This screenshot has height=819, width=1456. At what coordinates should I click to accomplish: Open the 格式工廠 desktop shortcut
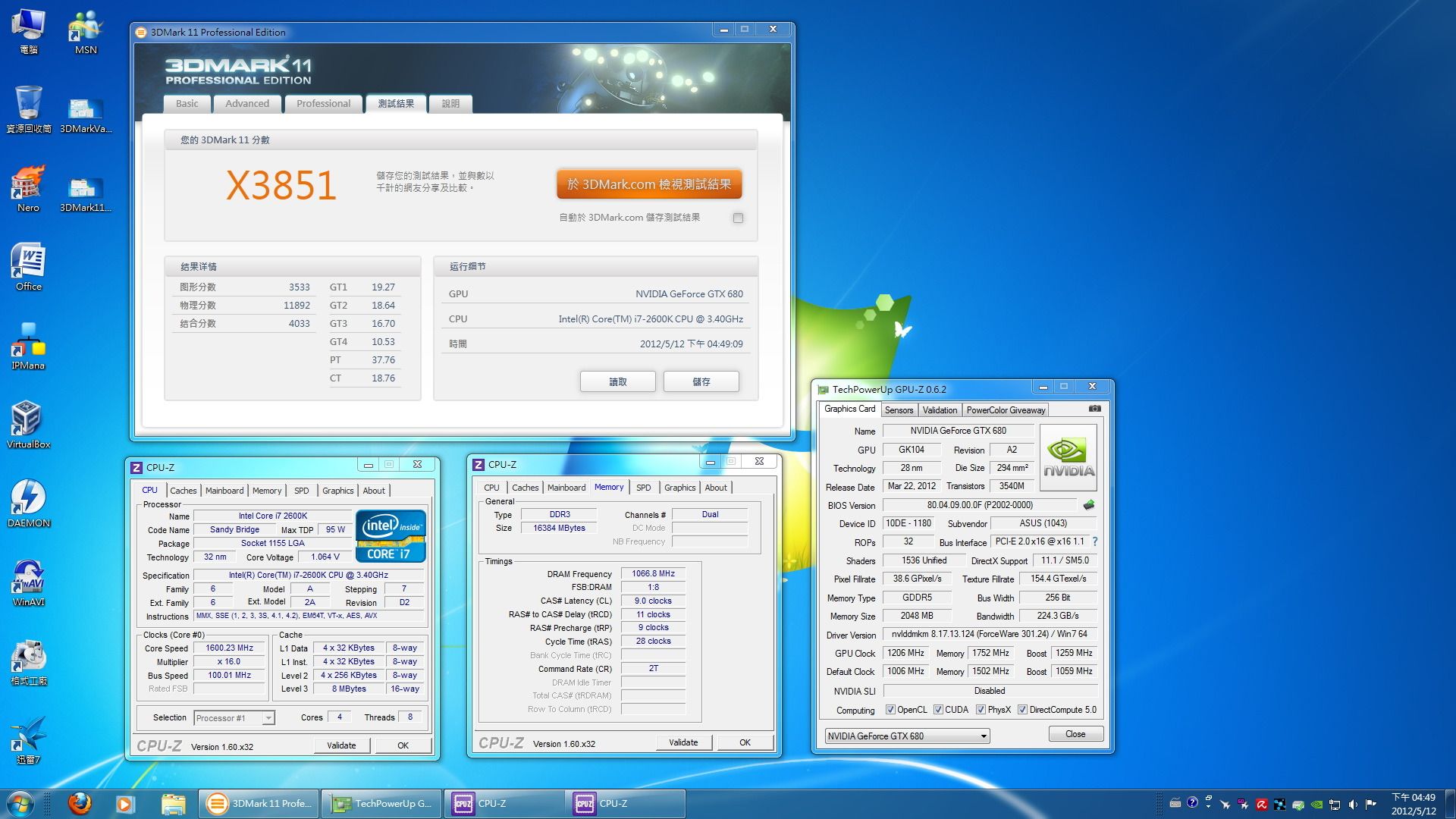[x=29, y=662]
